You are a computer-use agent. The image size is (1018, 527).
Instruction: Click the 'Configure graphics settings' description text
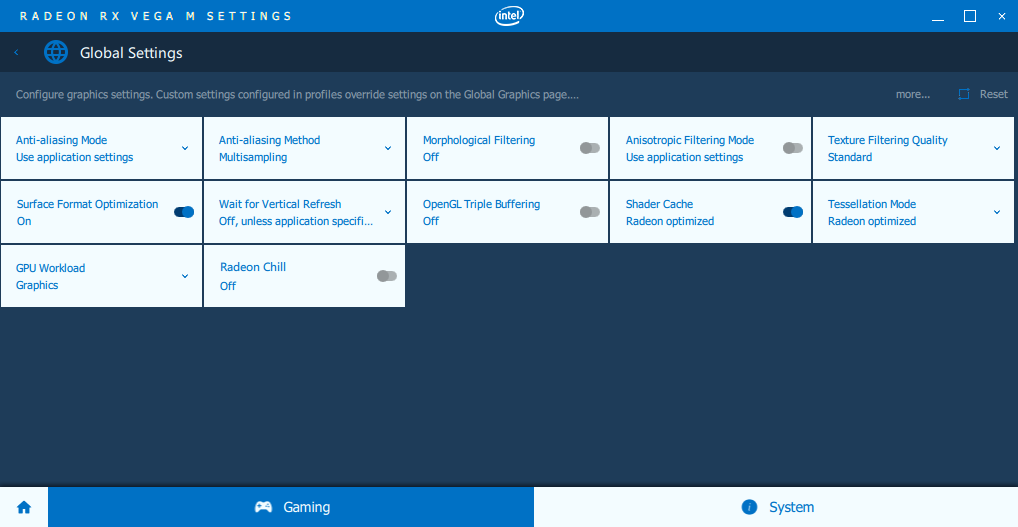pyautogui.click(x=297, y=94)
